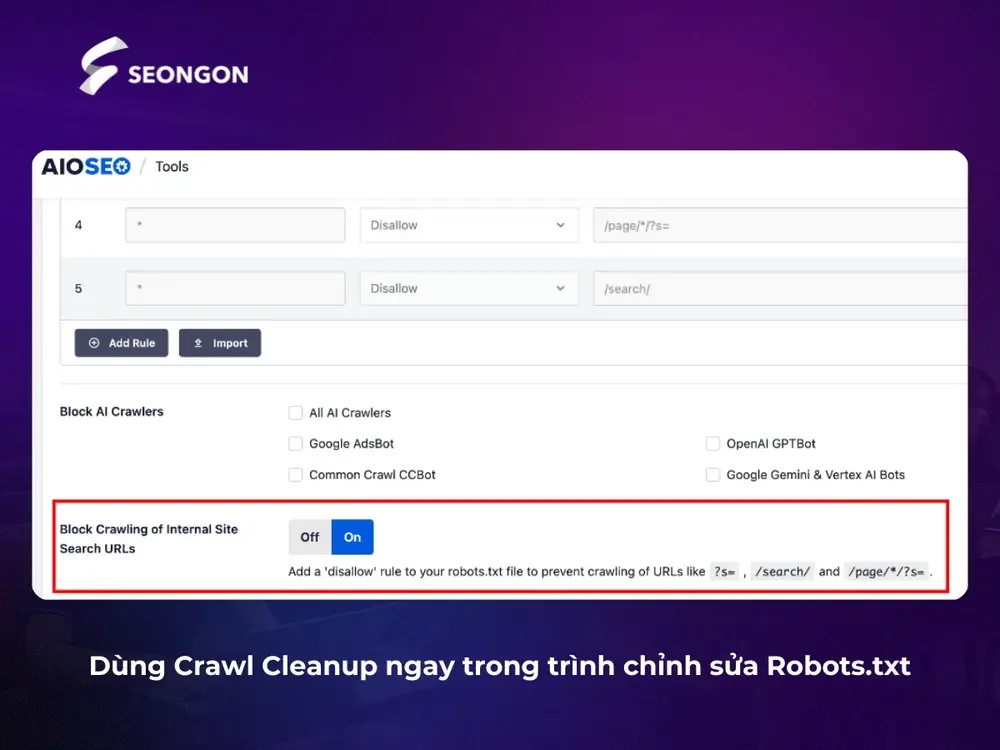1000x750 pixels.
Task: Click the user agent field in rule 5
Action: (235, 288)
